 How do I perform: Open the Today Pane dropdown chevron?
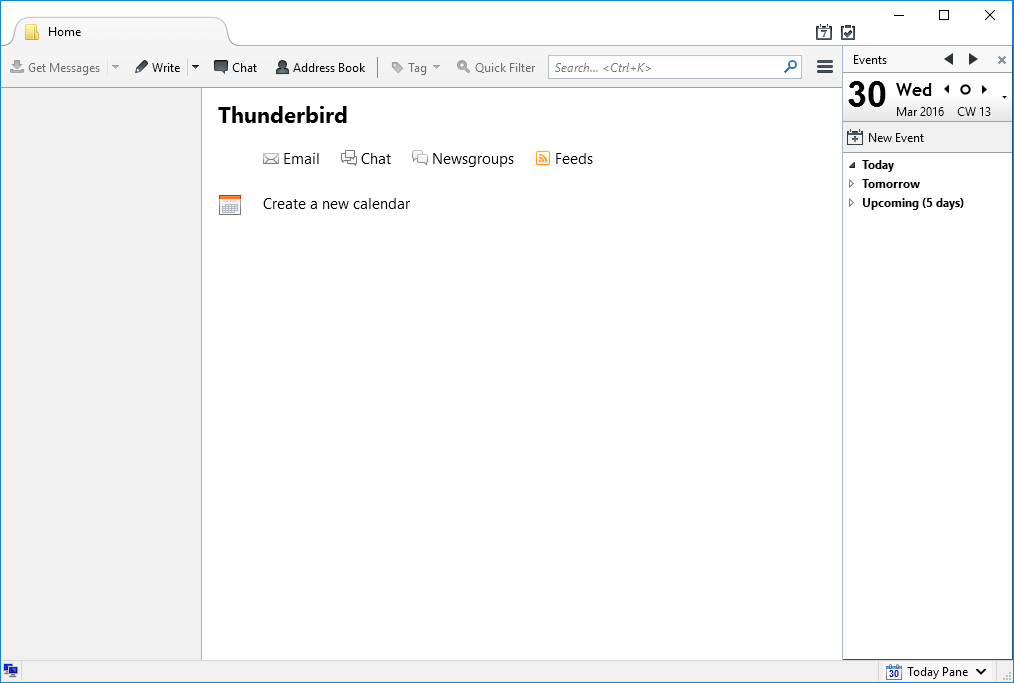click(981, 672)
